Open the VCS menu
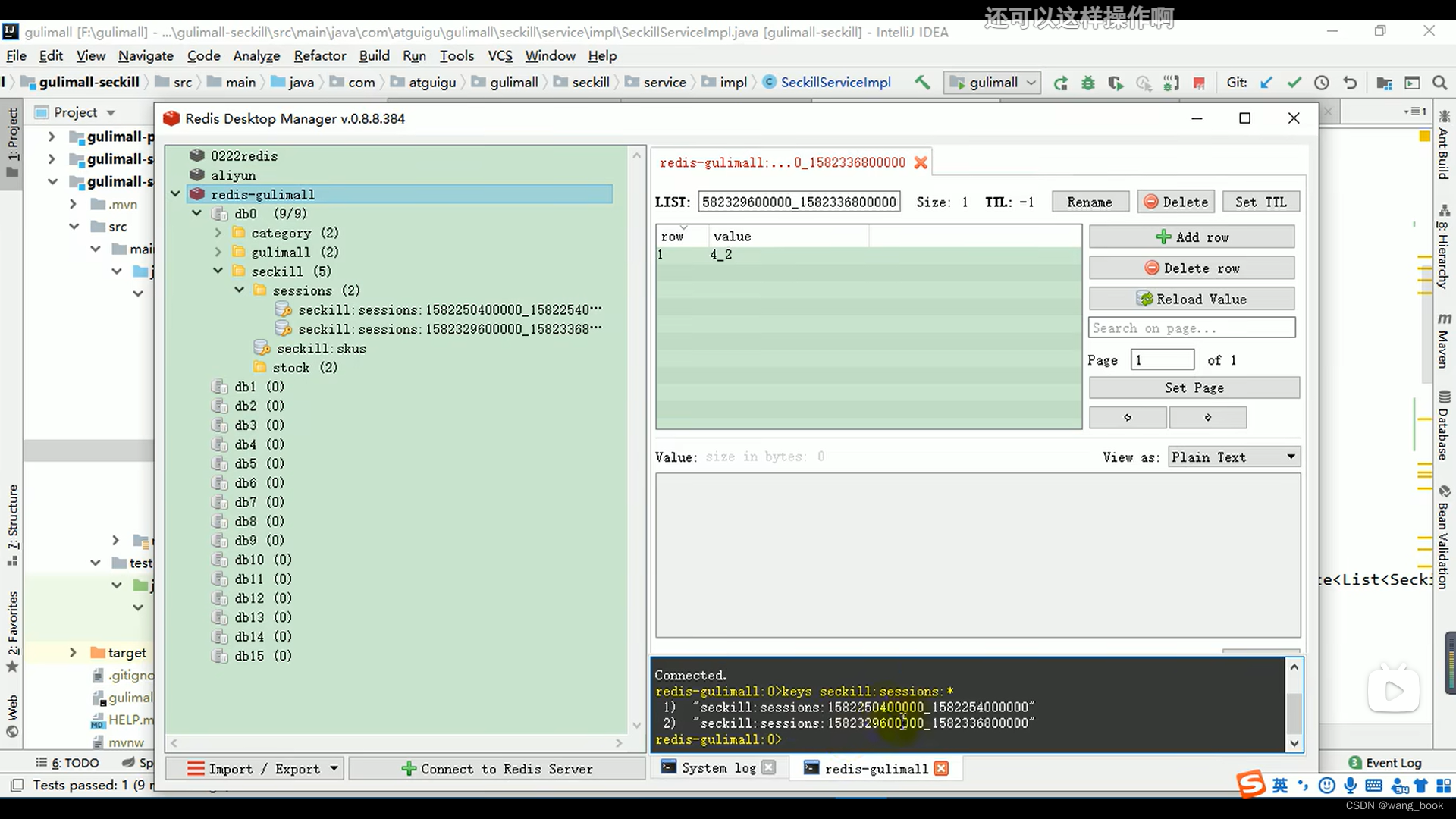1456x819 pixels. tap(500, 55)
